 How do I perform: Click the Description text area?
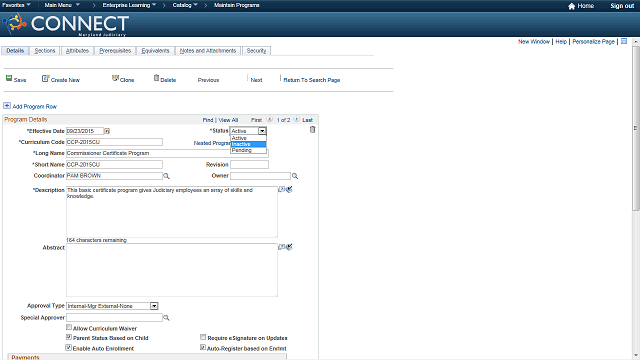[x=172, y=212]
